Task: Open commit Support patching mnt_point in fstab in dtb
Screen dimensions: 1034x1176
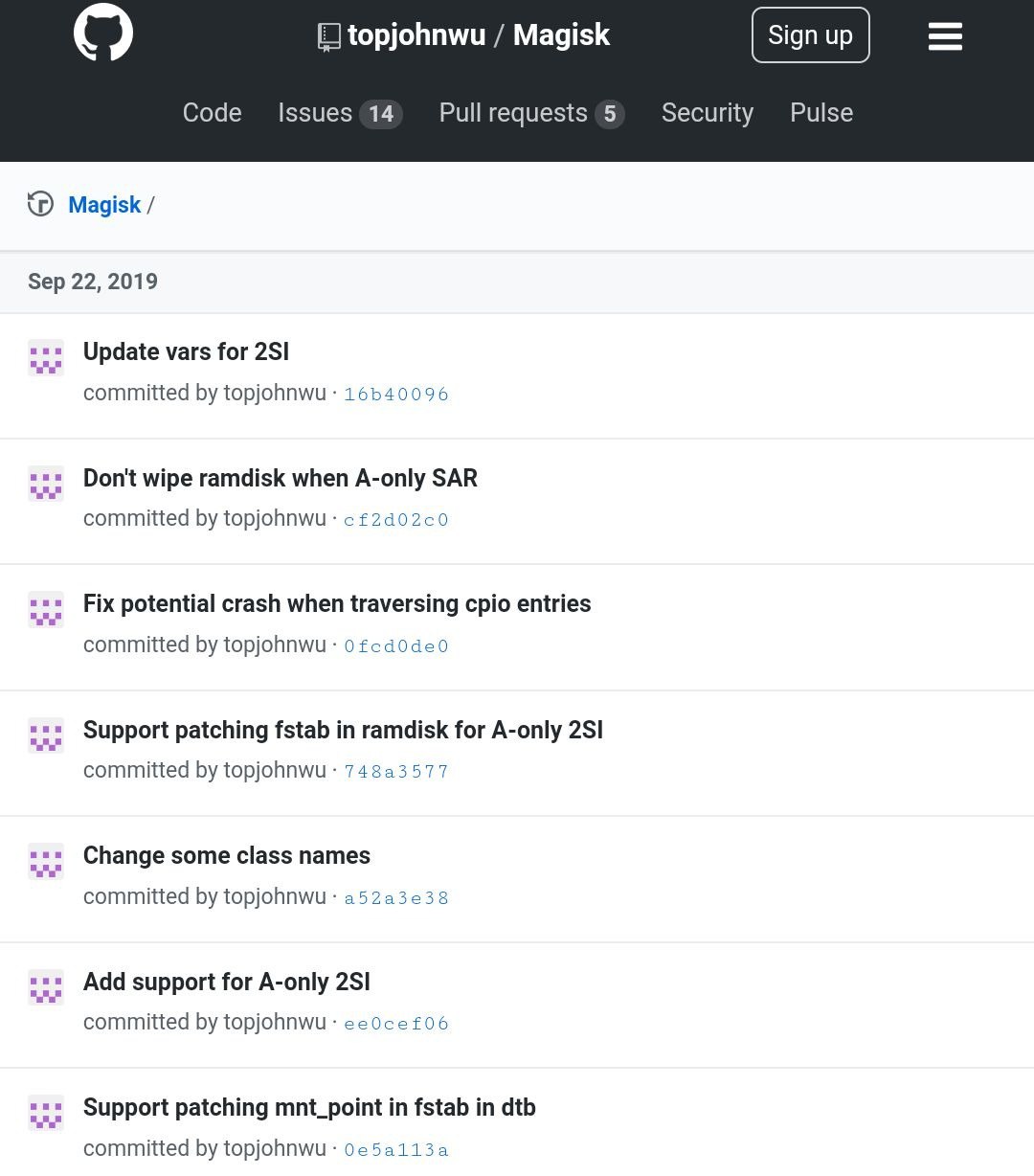Action: click(x=309, y=1108)
